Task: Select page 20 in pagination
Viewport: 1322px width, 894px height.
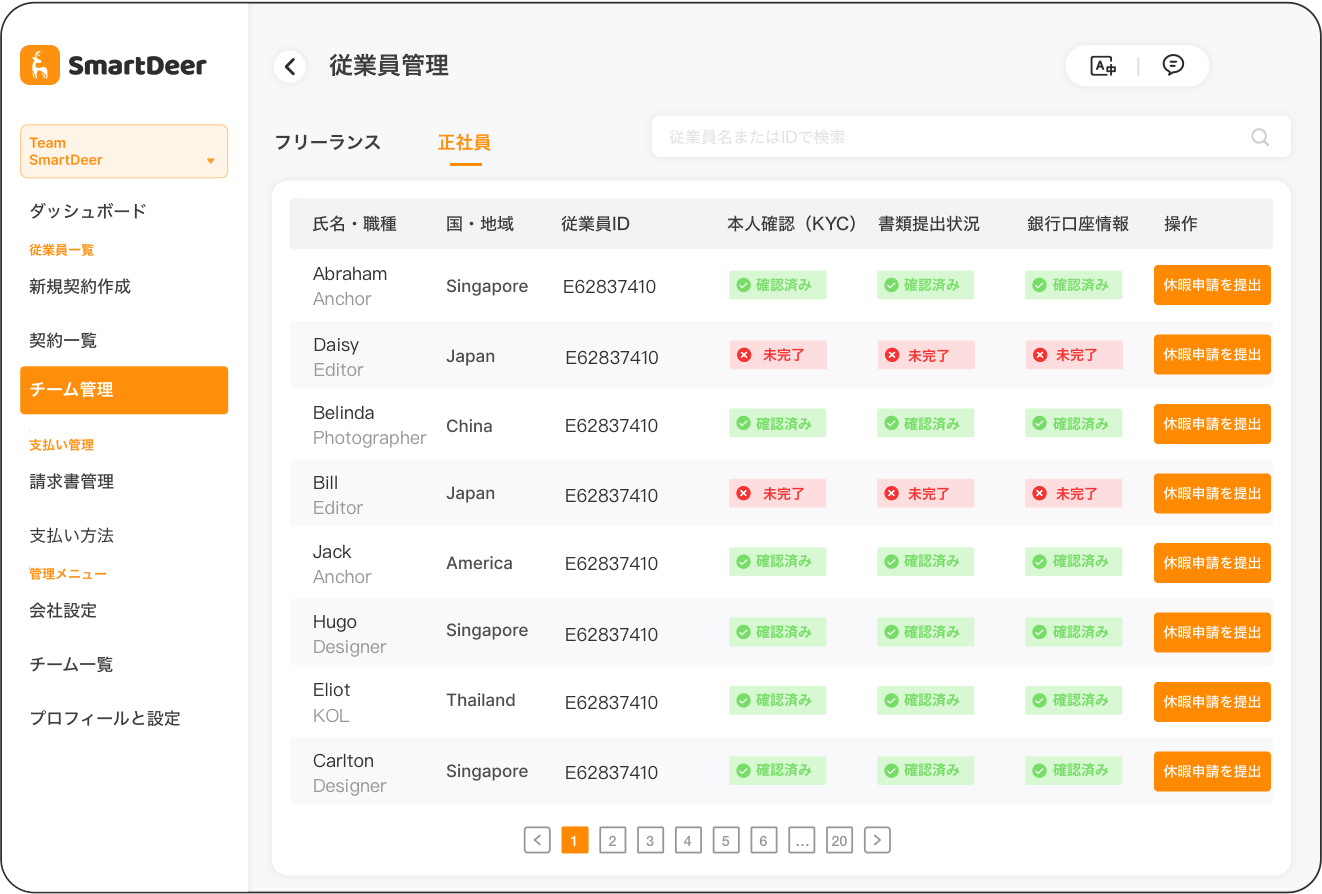Action: pyautogui.click(x=839, y=840)
